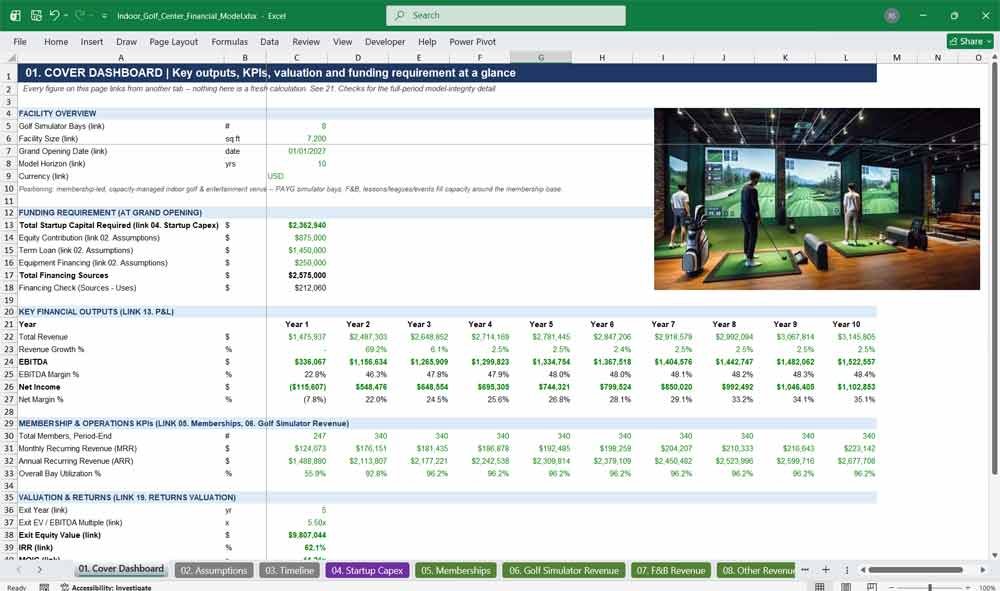Select the Total Startup Capital value $2,362,940
1000x591 pixels.
(x=297, y=225)
